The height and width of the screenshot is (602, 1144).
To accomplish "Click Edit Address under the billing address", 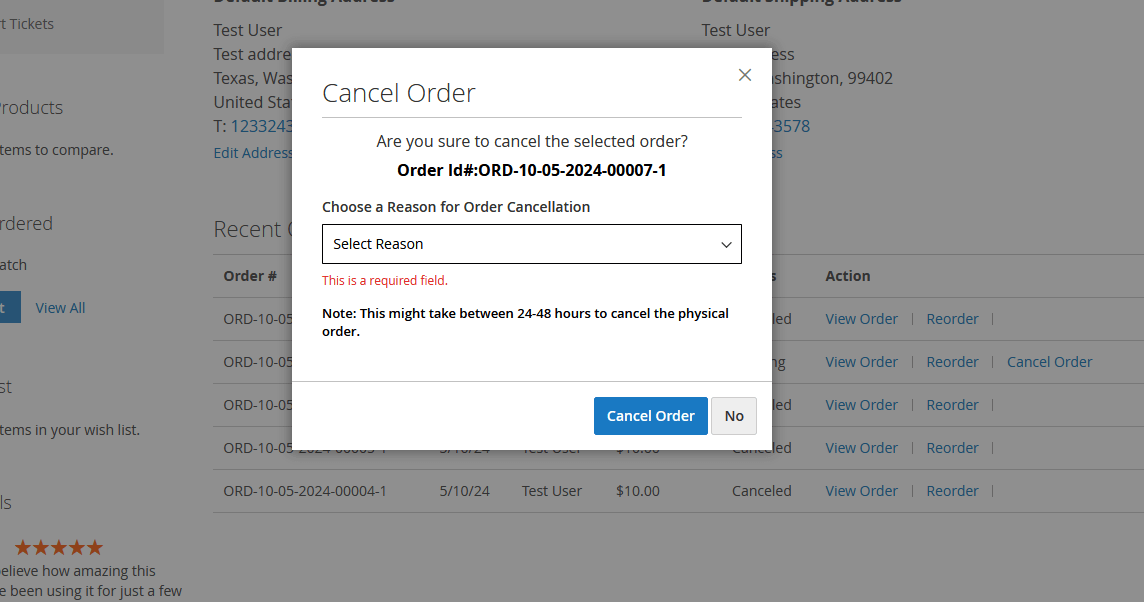I will click(253, 153).
